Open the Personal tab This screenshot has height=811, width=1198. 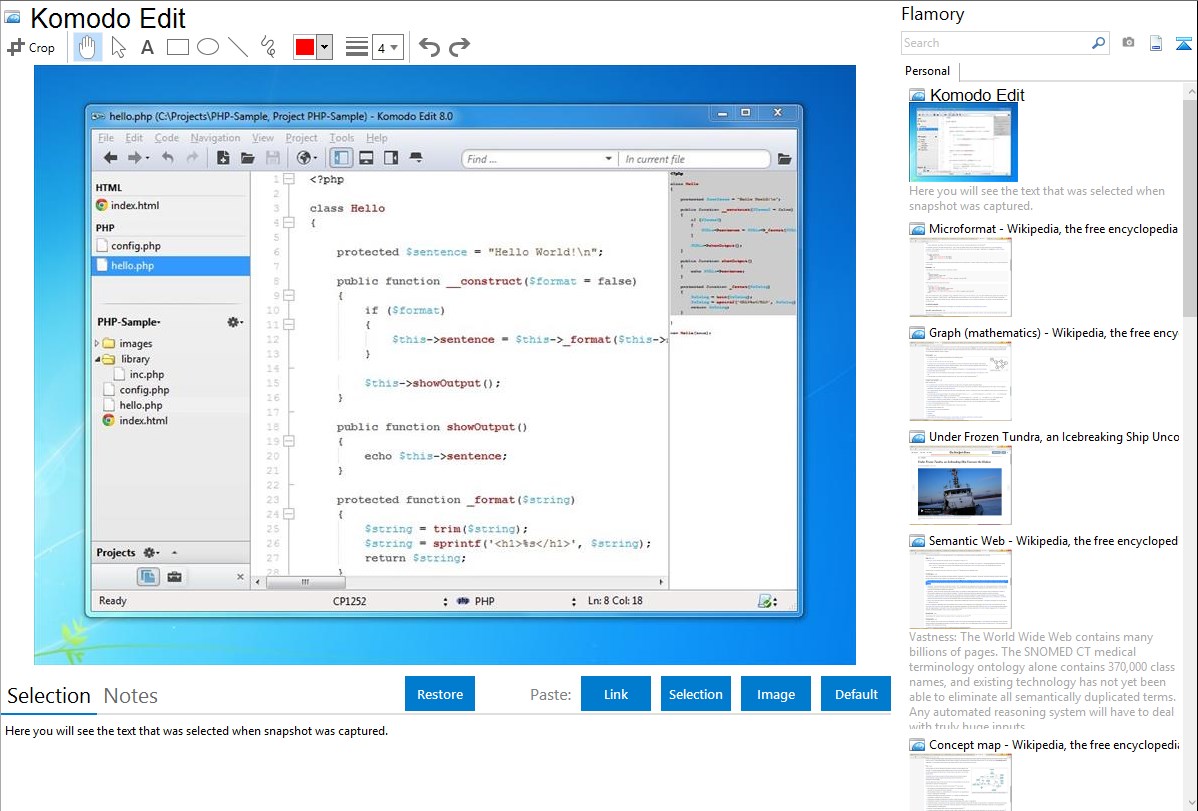pyautogui.click(x=928, y=71)
